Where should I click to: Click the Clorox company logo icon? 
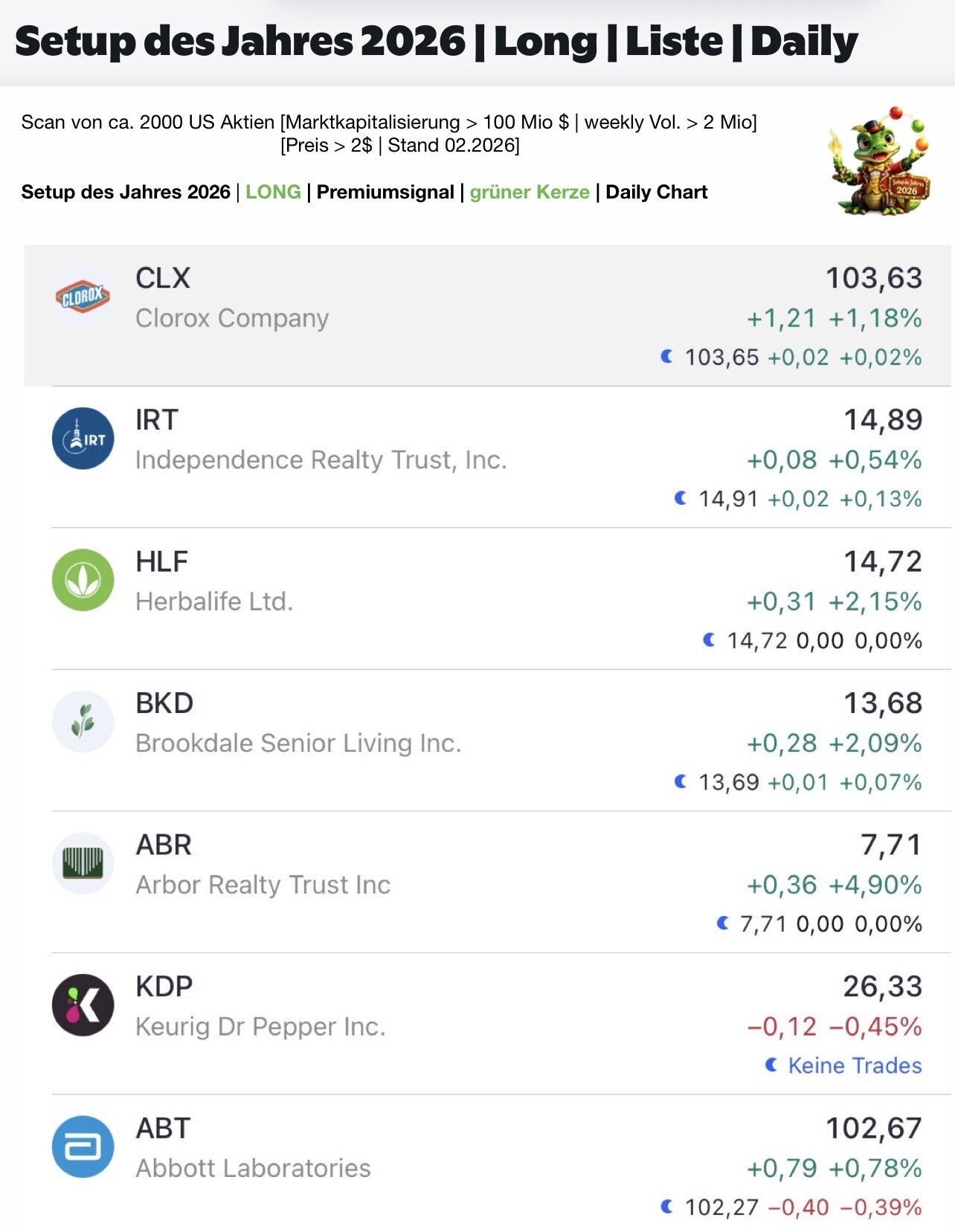[83, 297]
